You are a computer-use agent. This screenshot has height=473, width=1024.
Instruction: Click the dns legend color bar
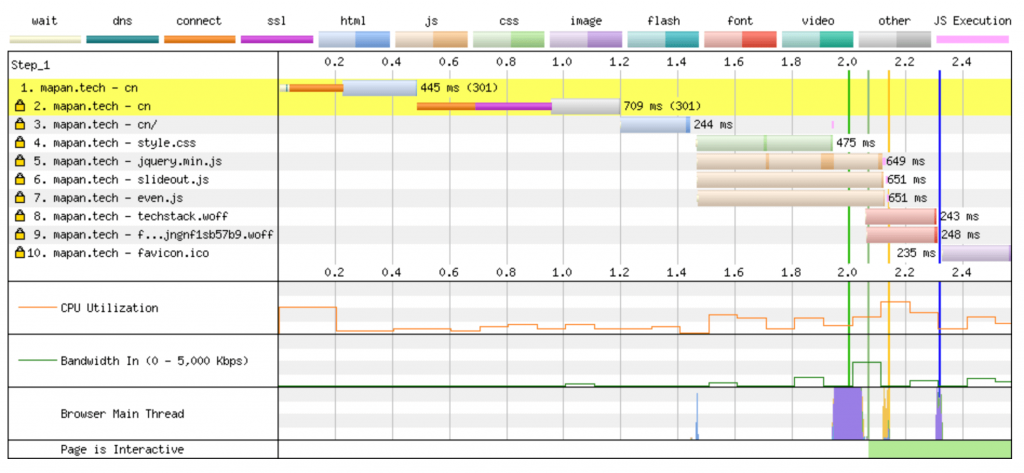[122, 39]
